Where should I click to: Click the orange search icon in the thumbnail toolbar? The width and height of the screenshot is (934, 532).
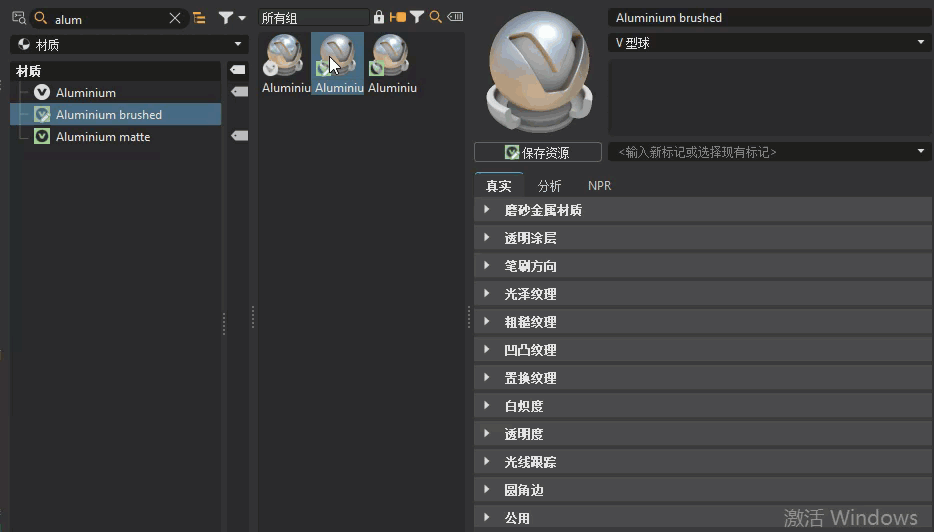(435, 17)
